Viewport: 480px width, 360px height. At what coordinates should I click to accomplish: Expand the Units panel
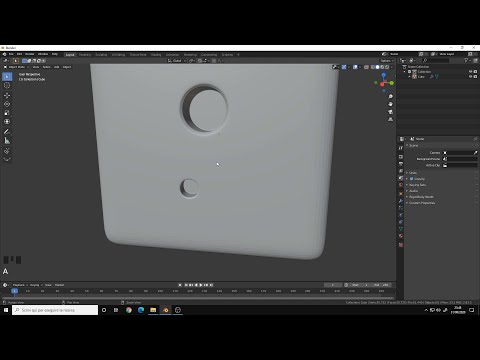coord(413,173)
